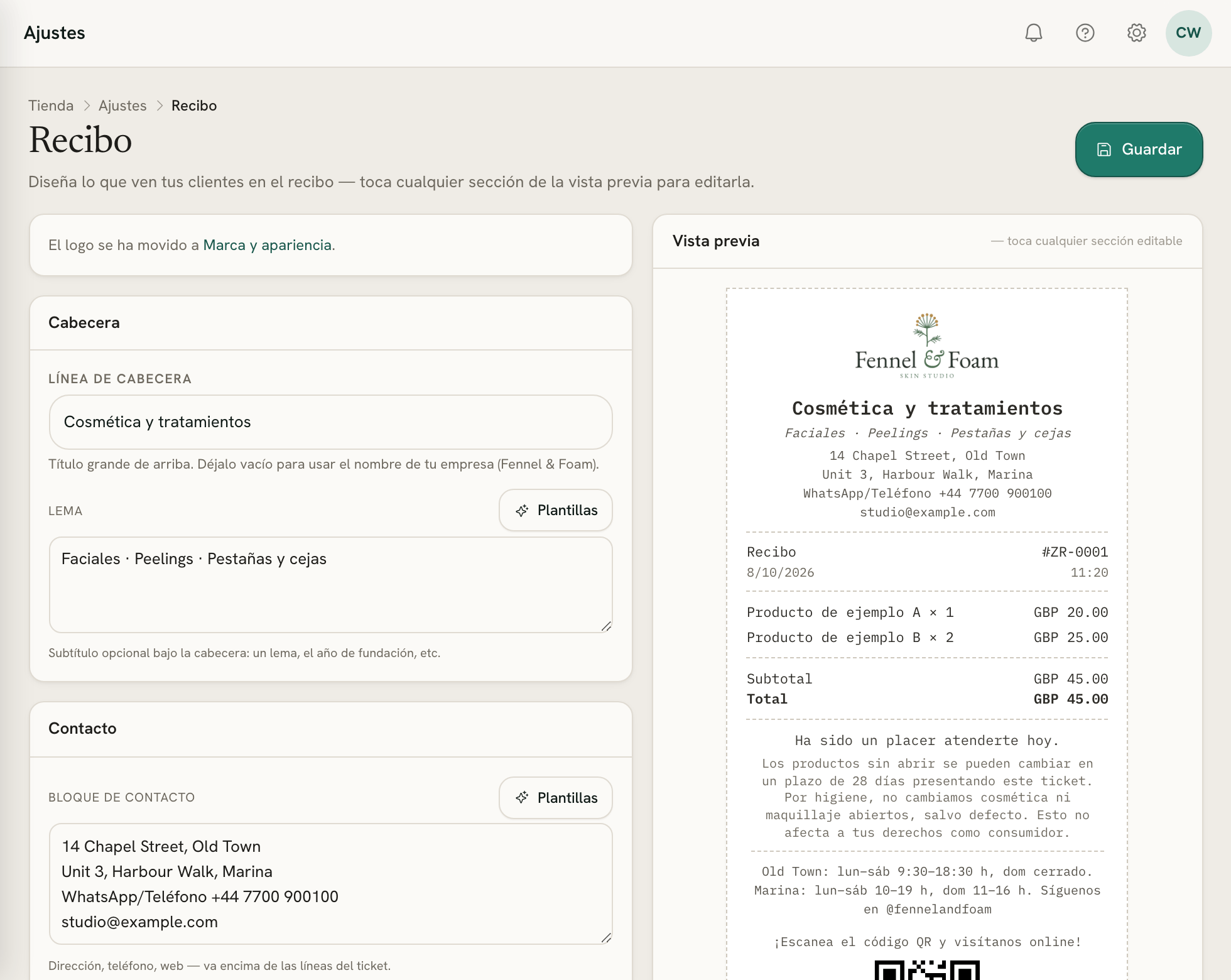Open the notifications bell

(1033, 33)
